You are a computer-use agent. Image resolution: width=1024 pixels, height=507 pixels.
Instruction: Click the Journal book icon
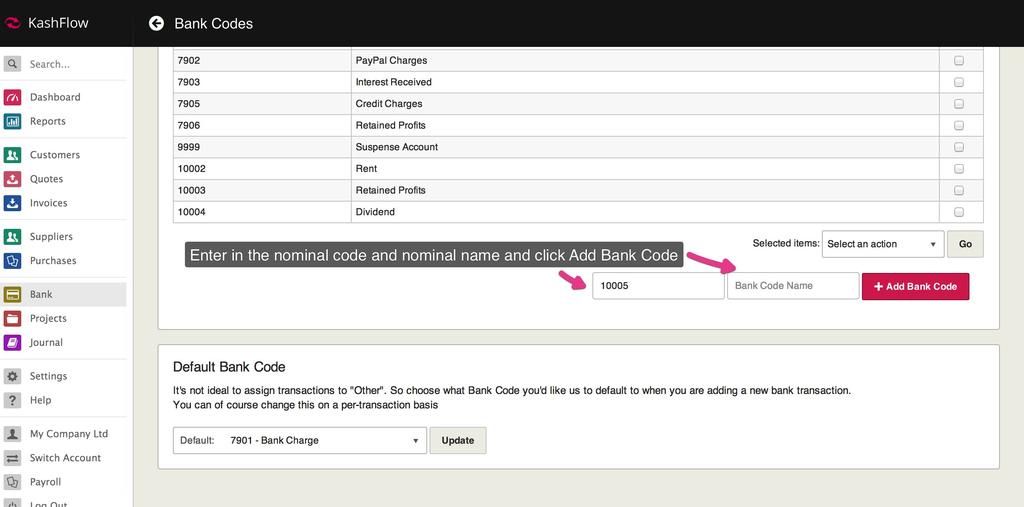pyautogui.click(x=12, y=342)
